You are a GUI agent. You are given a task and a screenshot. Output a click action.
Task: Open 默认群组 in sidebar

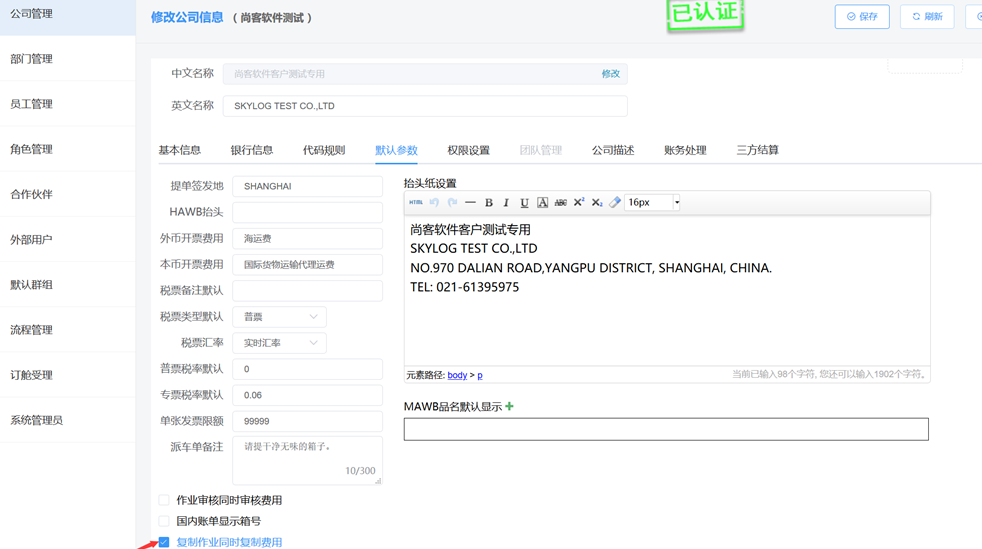pyautogui.click(x=68, y=285)
